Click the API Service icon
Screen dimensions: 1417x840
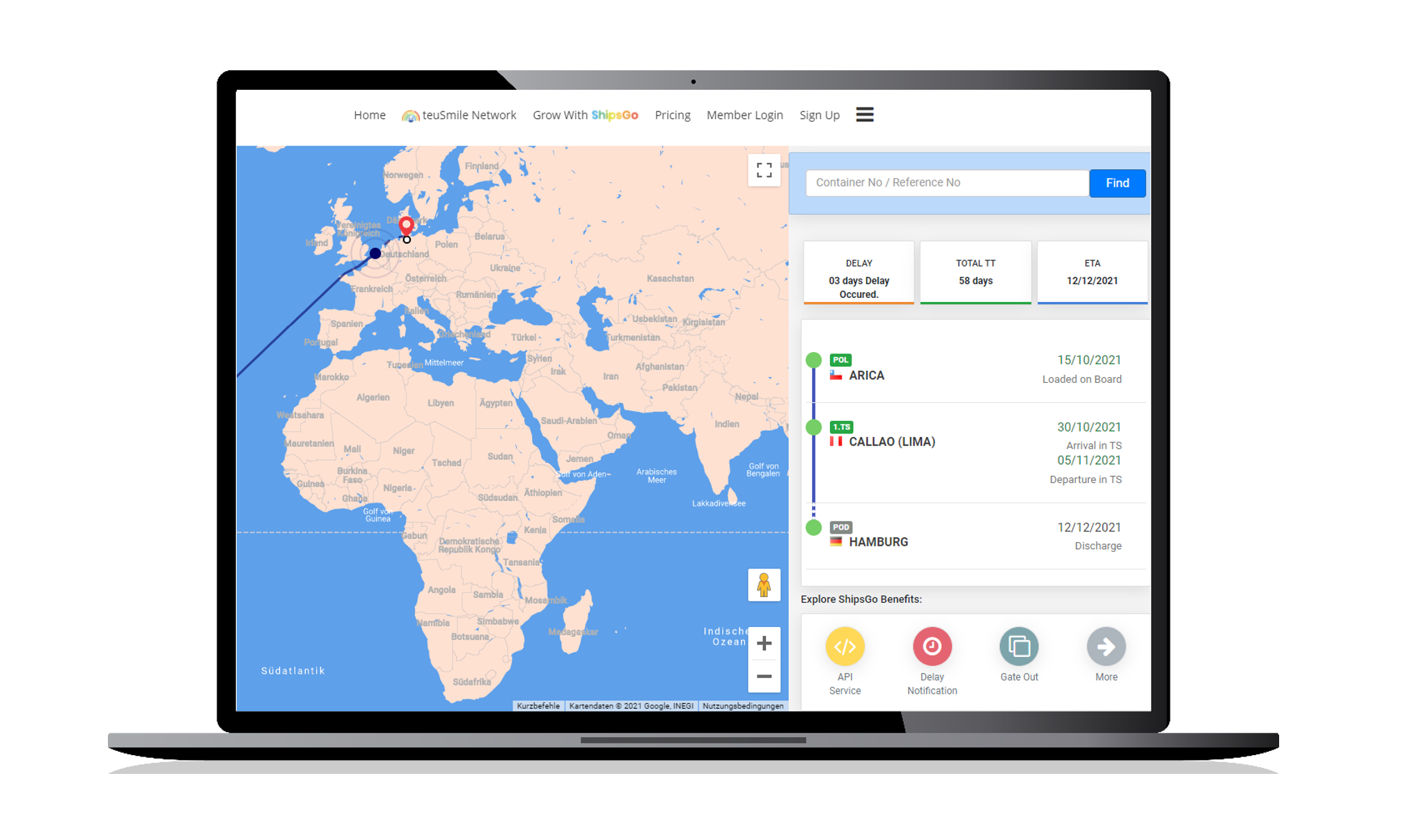845,647
